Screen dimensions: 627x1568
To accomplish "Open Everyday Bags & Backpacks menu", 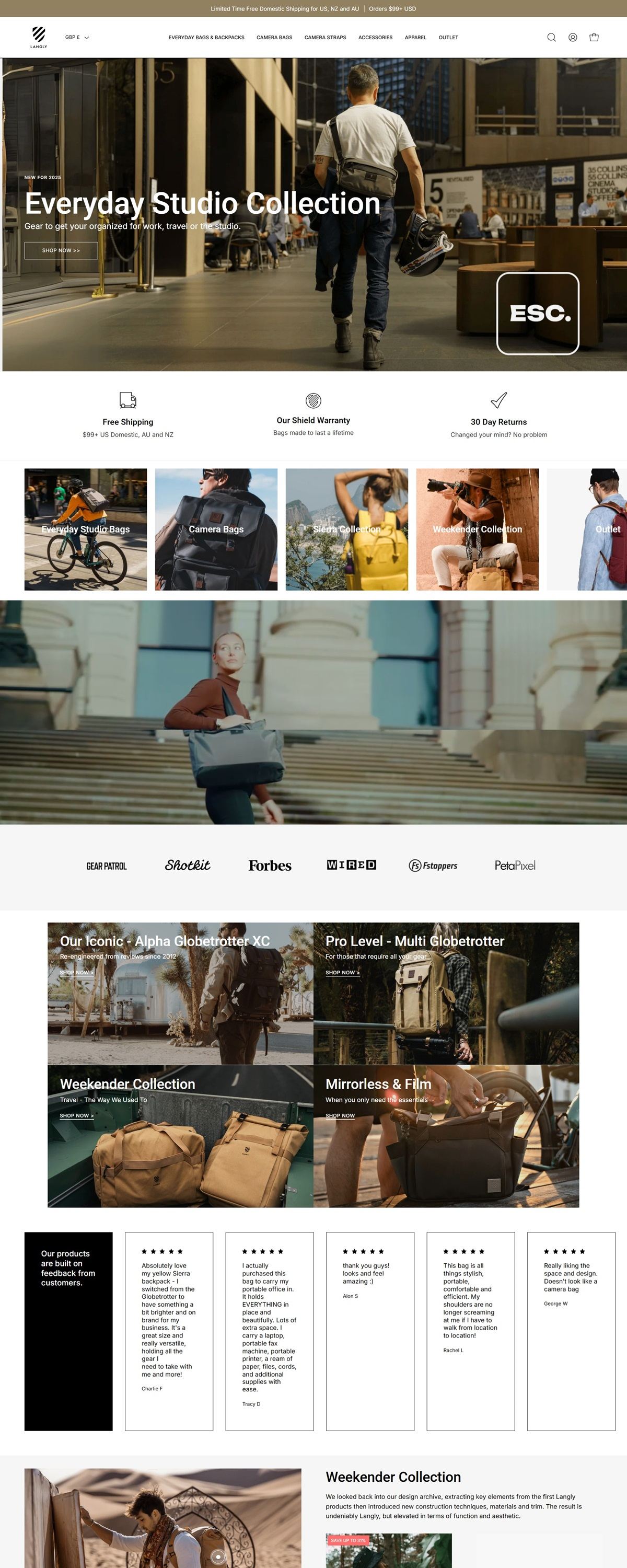I will (206, 38).
